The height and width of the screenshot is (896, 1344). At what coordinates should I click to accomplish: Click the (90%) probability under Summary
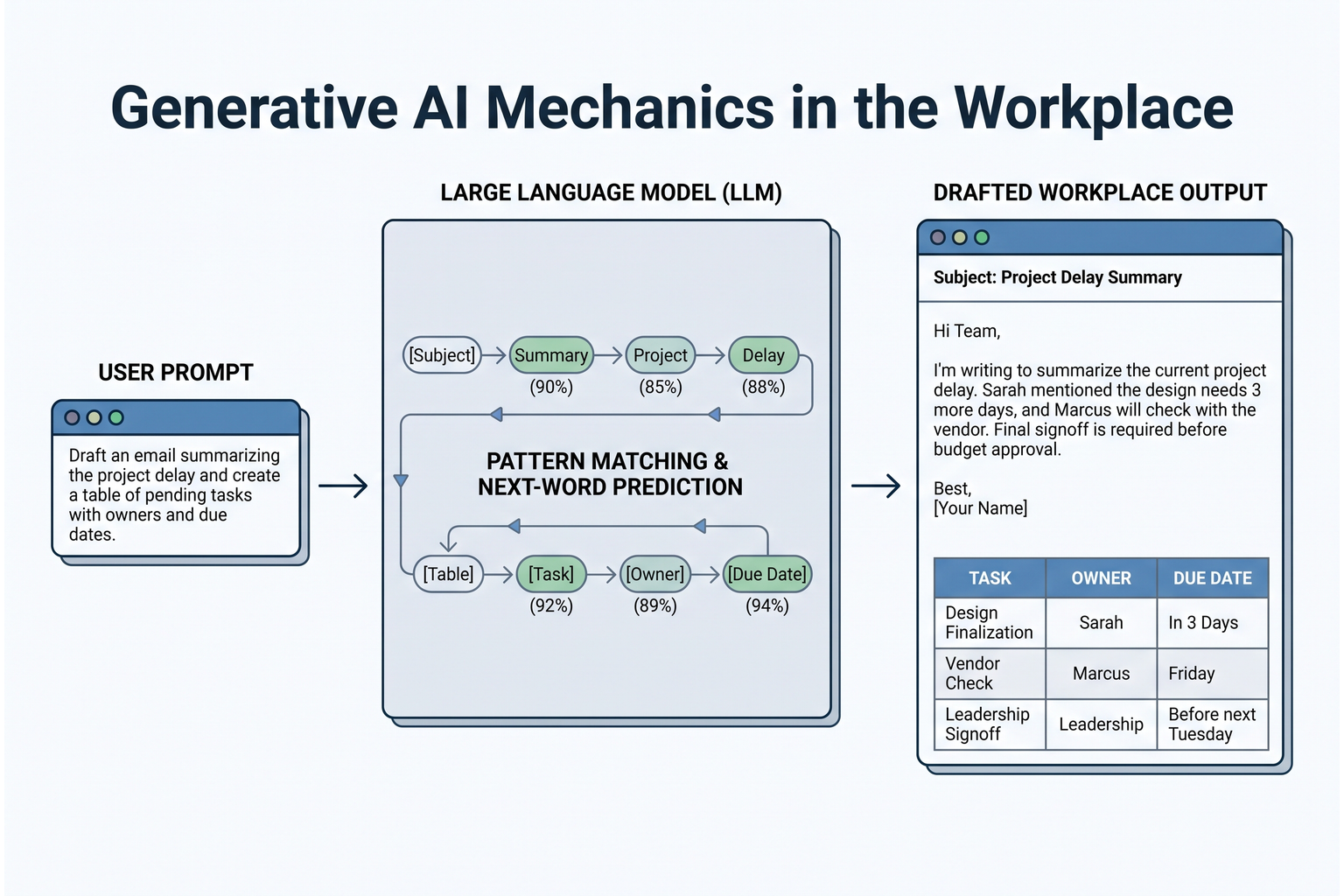[x=551, y=387]
